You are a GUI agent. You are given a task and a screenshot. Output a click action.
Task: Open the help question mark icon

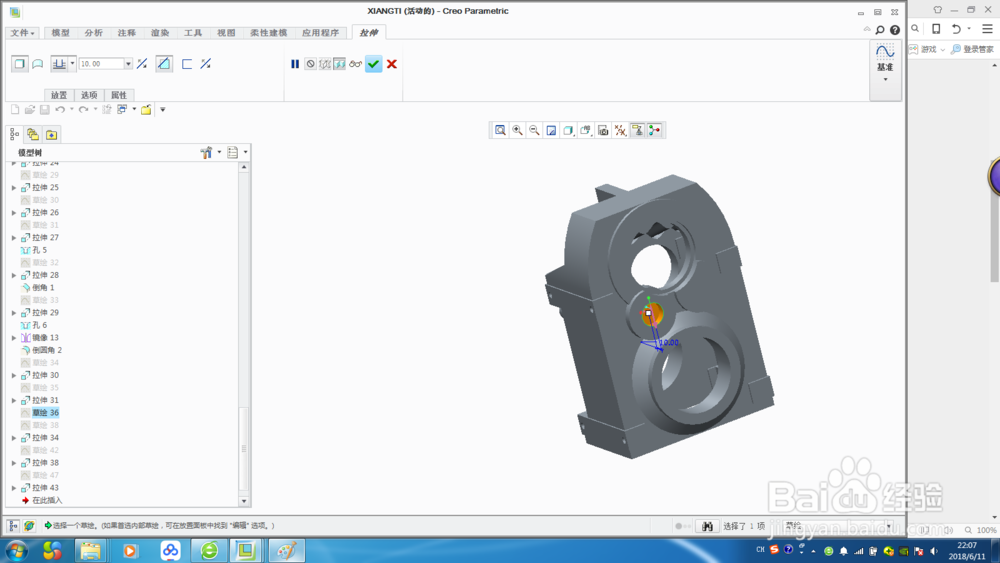(x=895, y=30)
